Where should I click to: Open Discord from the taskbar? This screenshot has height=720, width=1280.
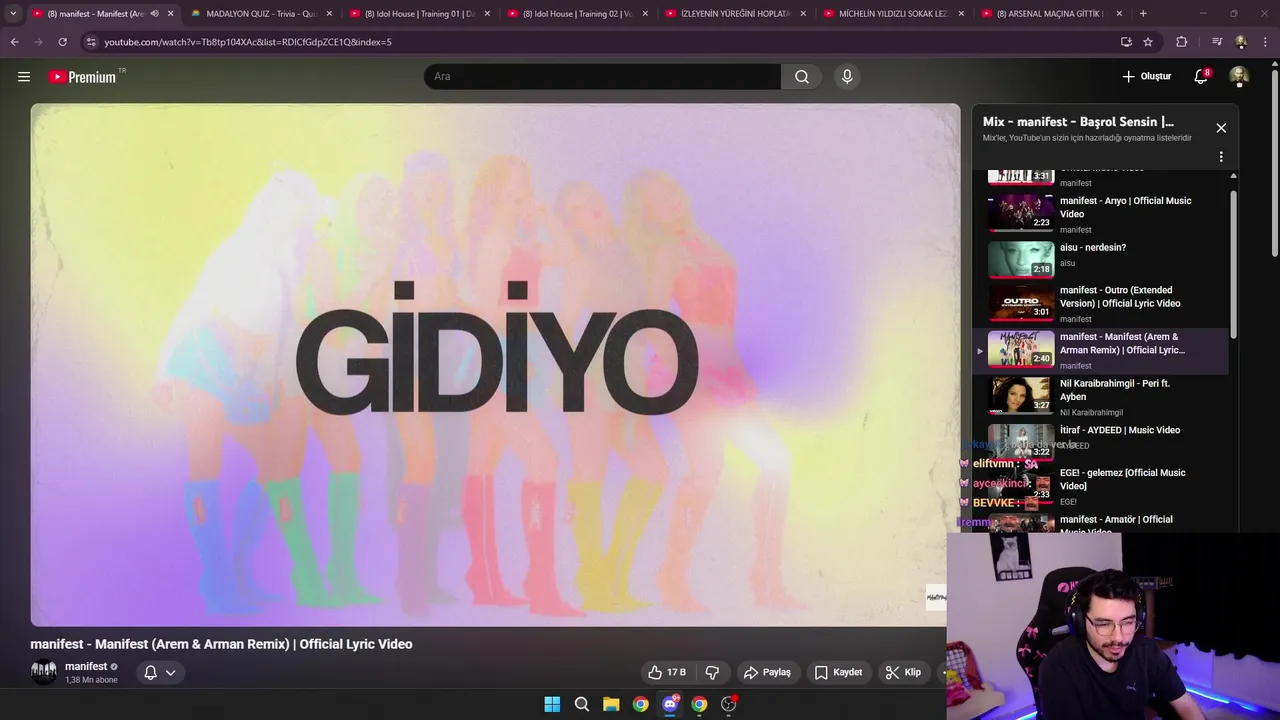pos(670,704)
